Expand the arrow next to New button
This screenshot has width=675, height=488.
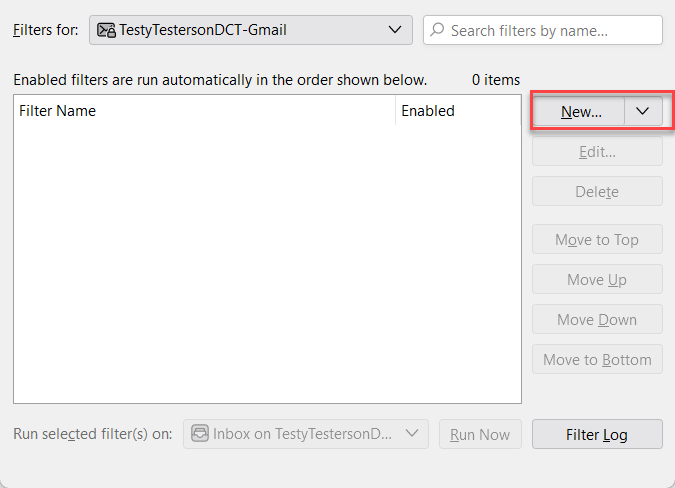click(x=643, y=111)
